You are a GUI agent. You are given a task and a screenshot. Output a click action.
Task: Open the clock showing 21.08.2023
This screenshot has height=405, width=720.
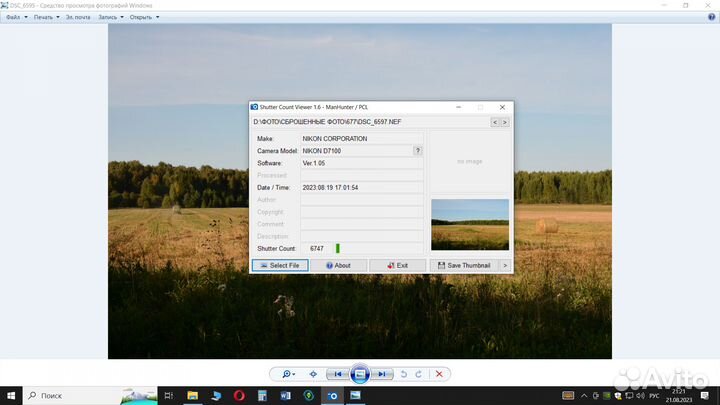click(679, 395)
